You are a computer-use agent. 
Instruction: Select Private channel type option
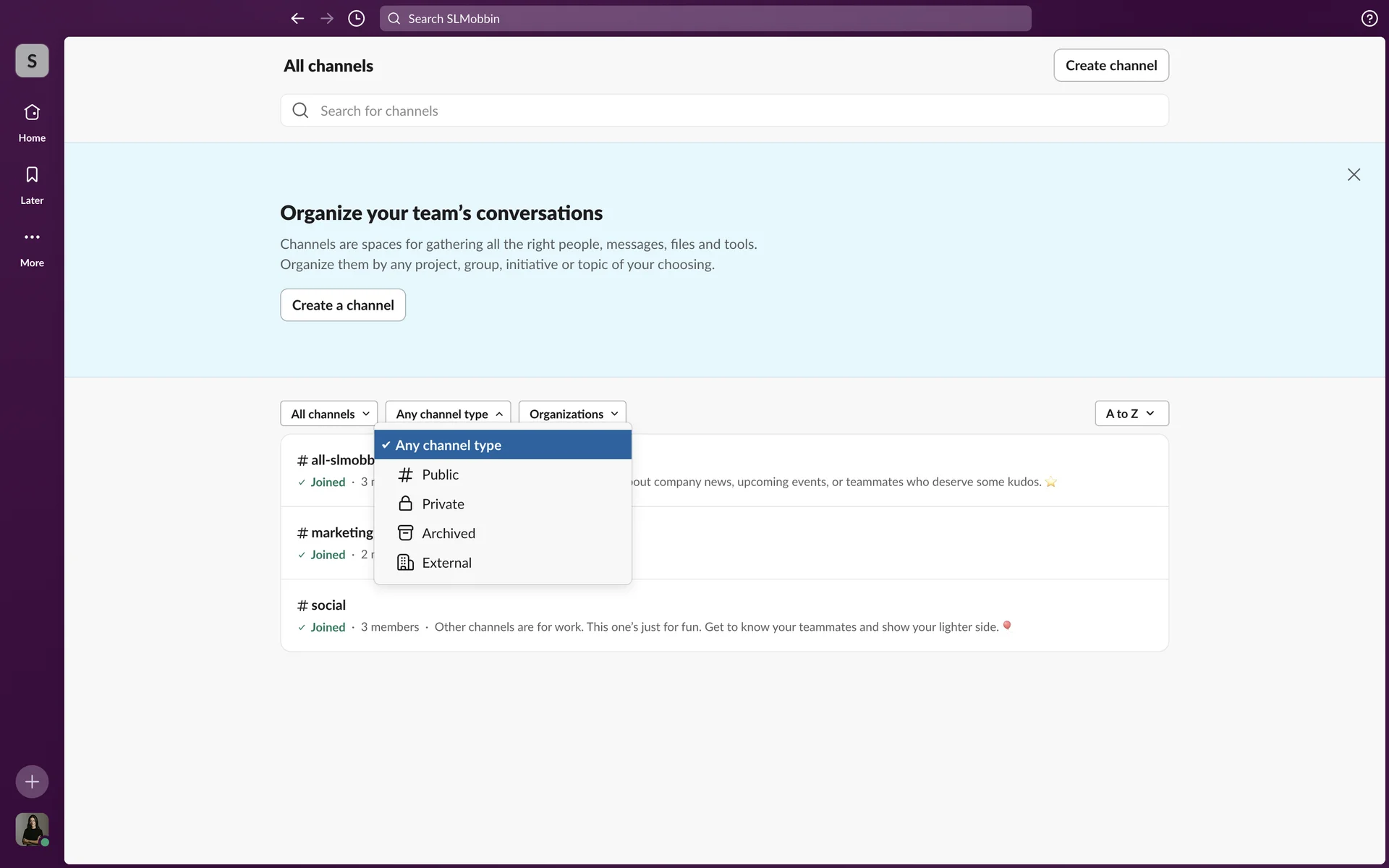443,504
